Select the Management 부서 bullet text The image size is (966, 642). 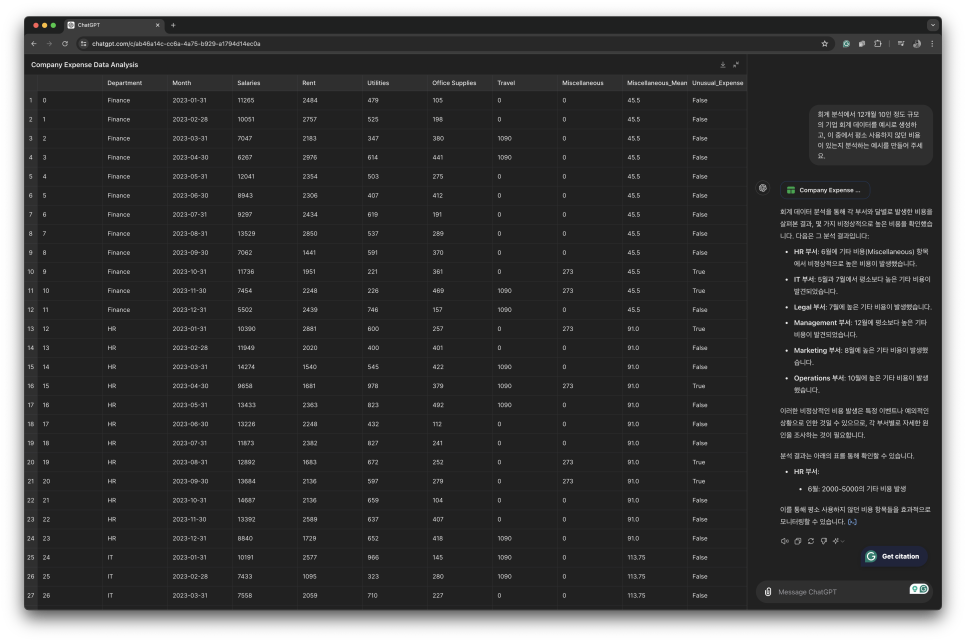[860, 328]
